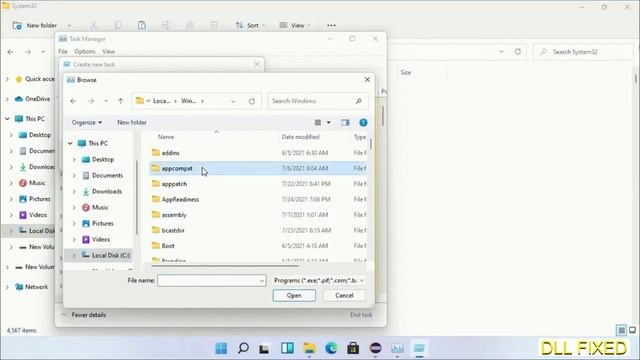Click New folder in File Explorer toolbar
This screenshot has height=360, width=640.
[35, 25]
